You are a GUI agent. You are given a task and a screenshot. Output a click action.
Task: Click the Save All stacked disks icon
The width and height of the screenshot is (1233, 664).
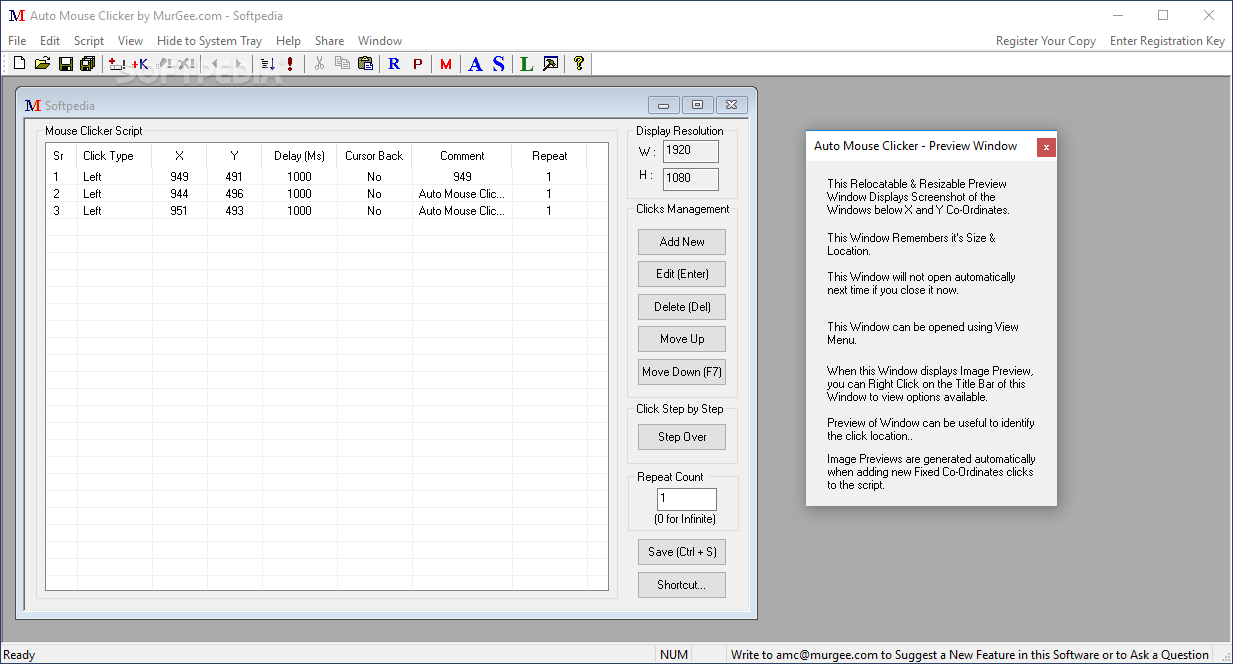(x=87, y=64)
